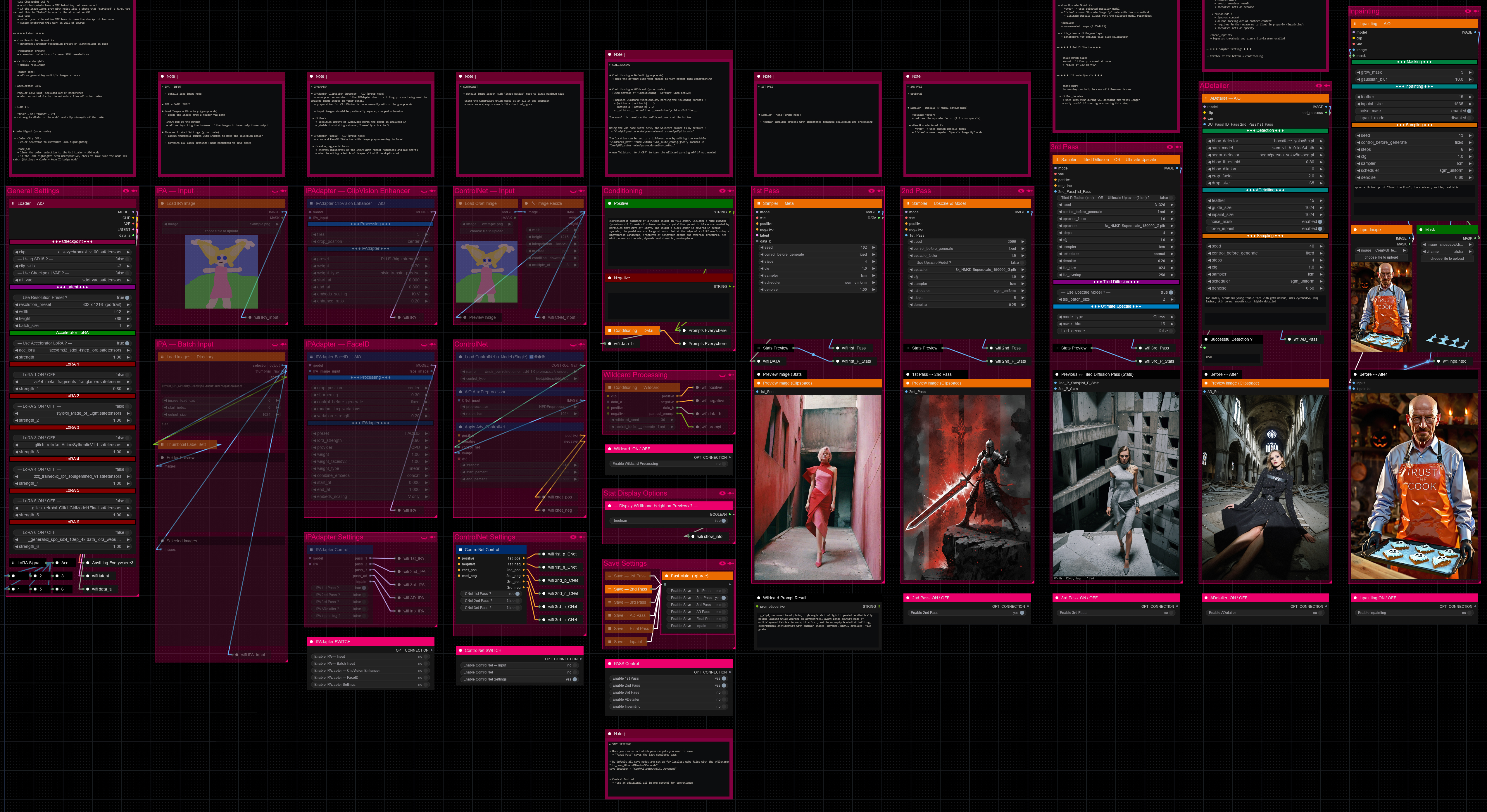Click the LoRA 1 section header bar
The width and height of the screenshot is (1487, 812).
tap(72, 364)
